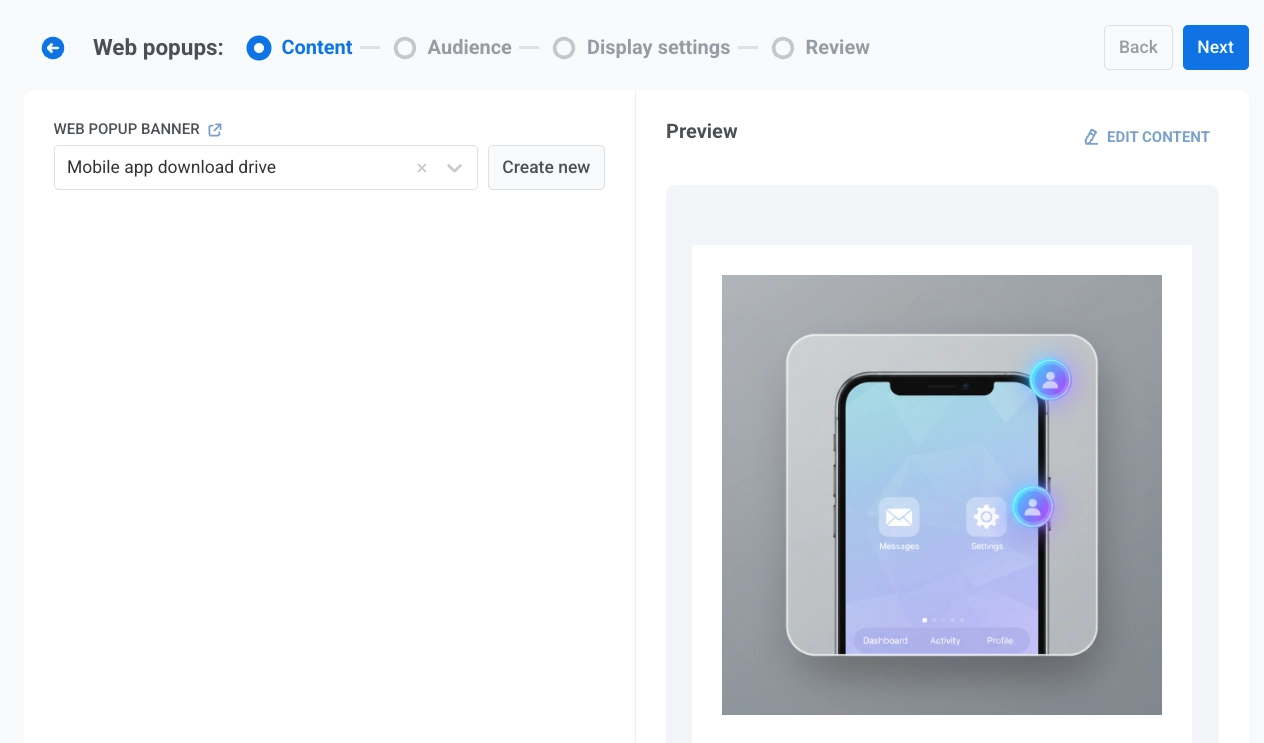This screenshot has width=1264, height=743.
Task: Click the pencil icon beside Edit Content
Action: click(x=1091, y=137)
